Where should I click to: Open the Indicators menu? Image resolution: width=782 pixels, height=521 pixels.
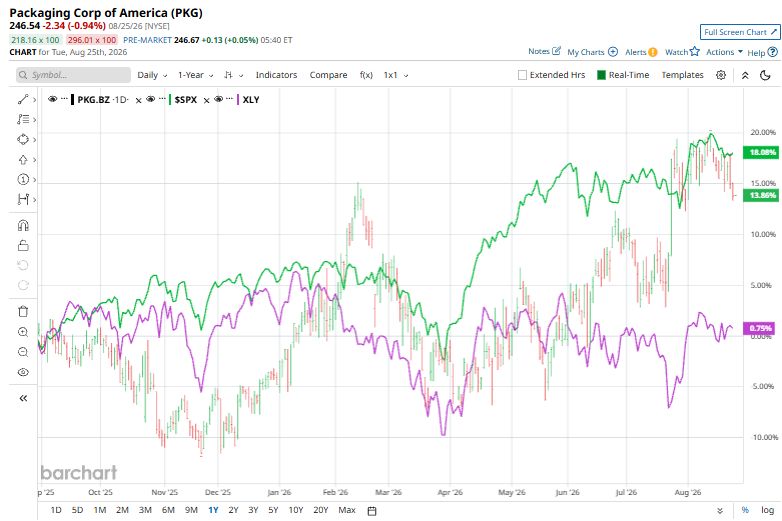click(x=276, y=75)
